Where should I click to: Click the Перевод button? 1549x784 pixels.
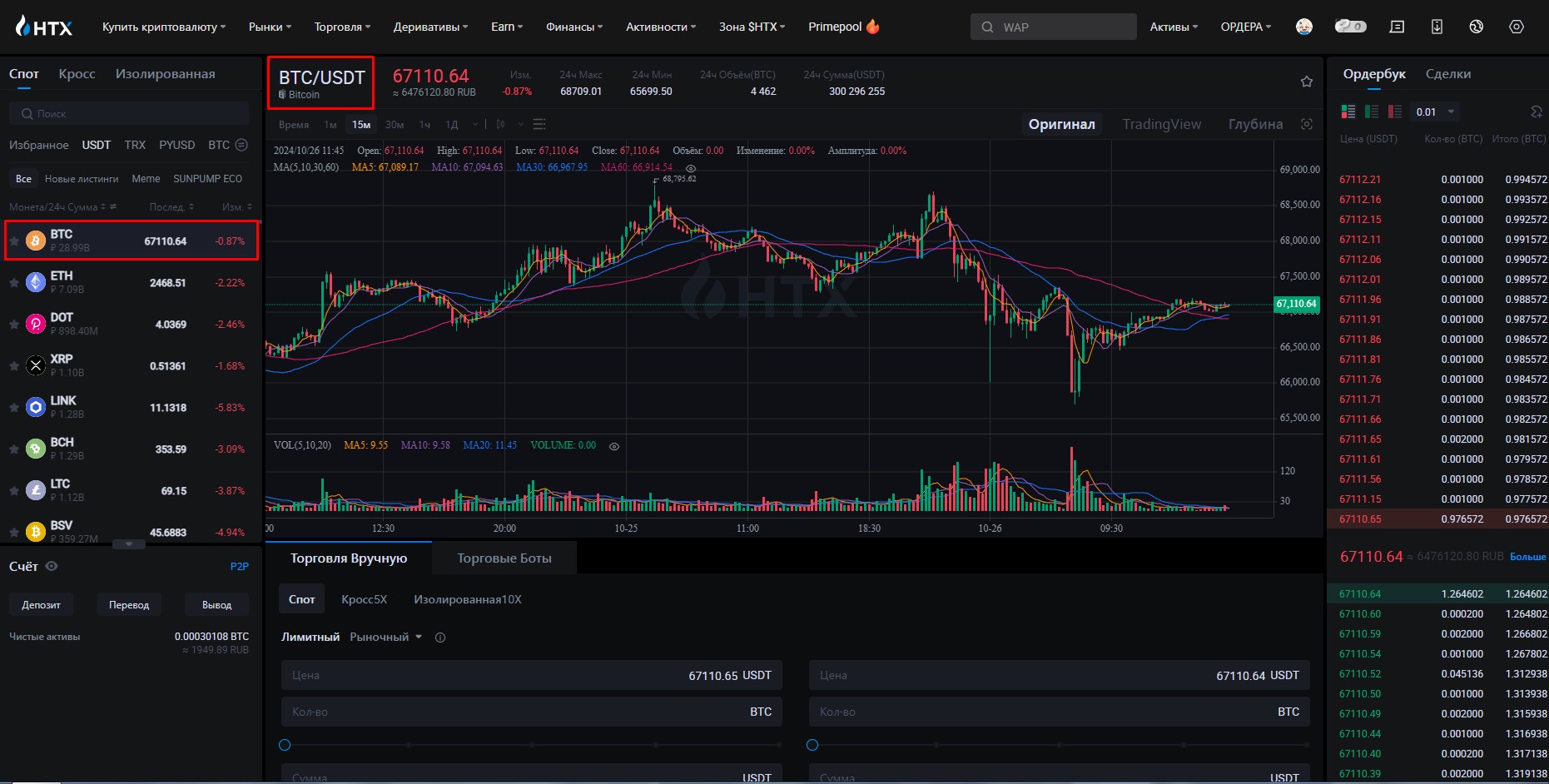129,604
